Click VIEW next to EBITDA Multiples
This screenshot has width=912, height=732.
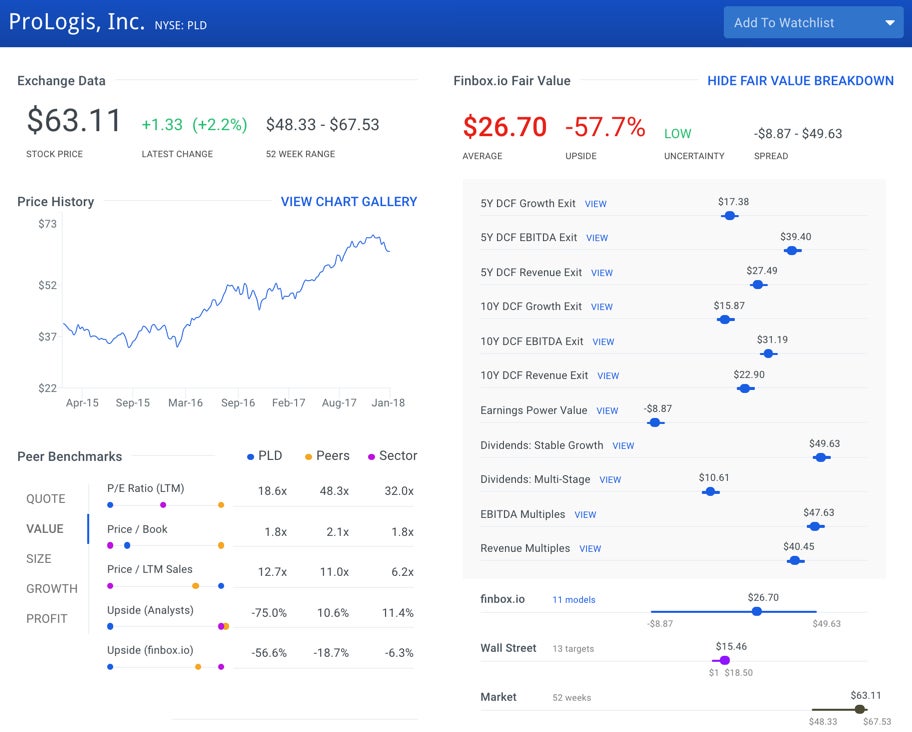coord(585,515)
